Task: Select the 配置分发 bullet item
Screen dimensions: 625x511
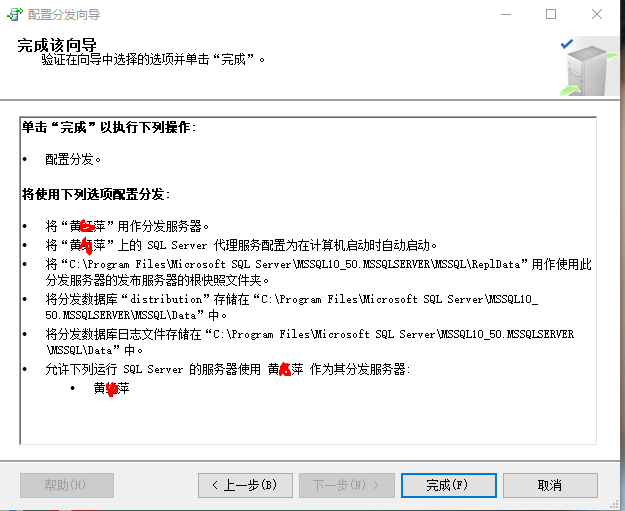Action: (73, 159)
